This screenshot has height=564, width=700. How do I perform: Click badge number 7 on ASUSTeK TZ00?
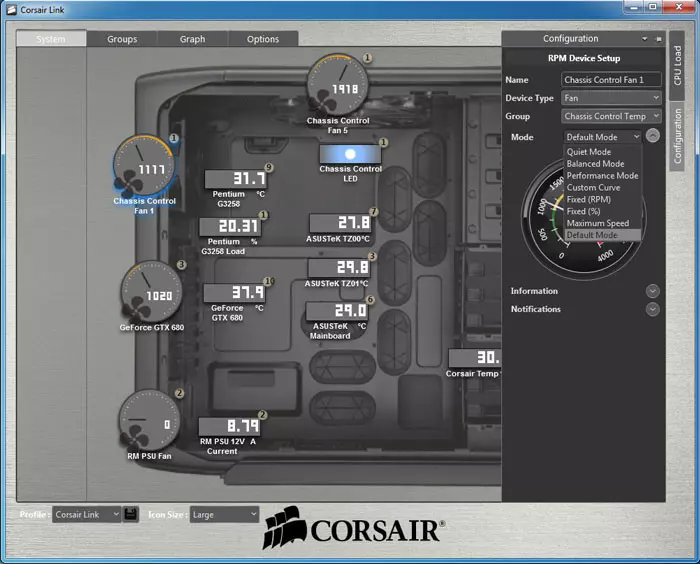click(x=373, y=212)
